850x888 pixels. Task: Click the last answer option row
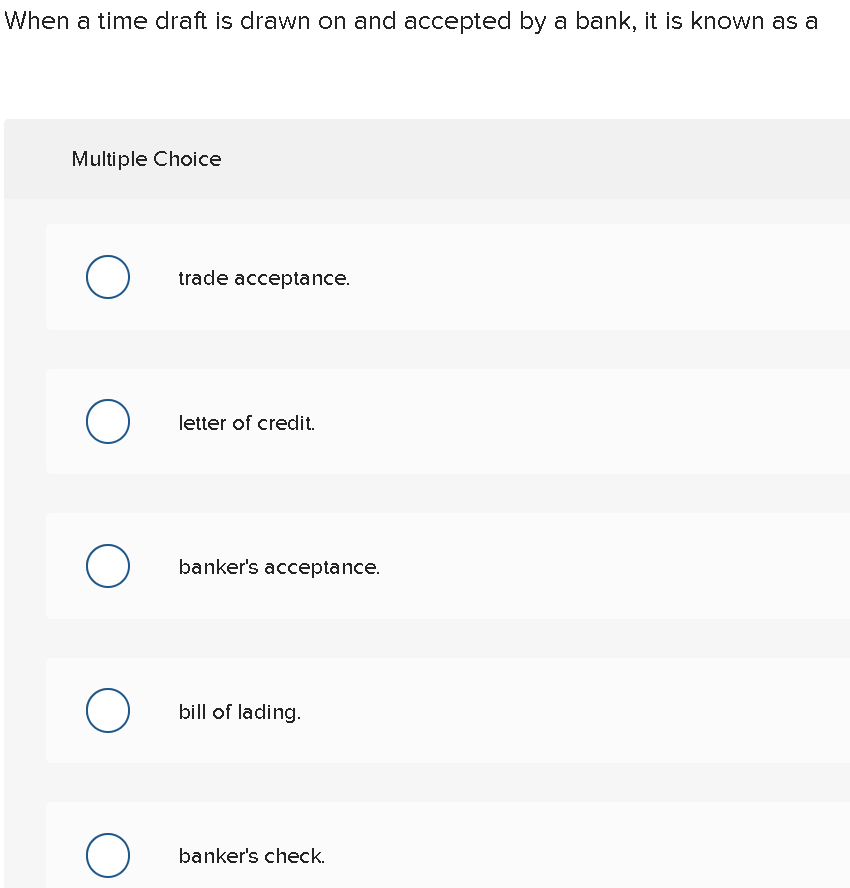(440, 855)
